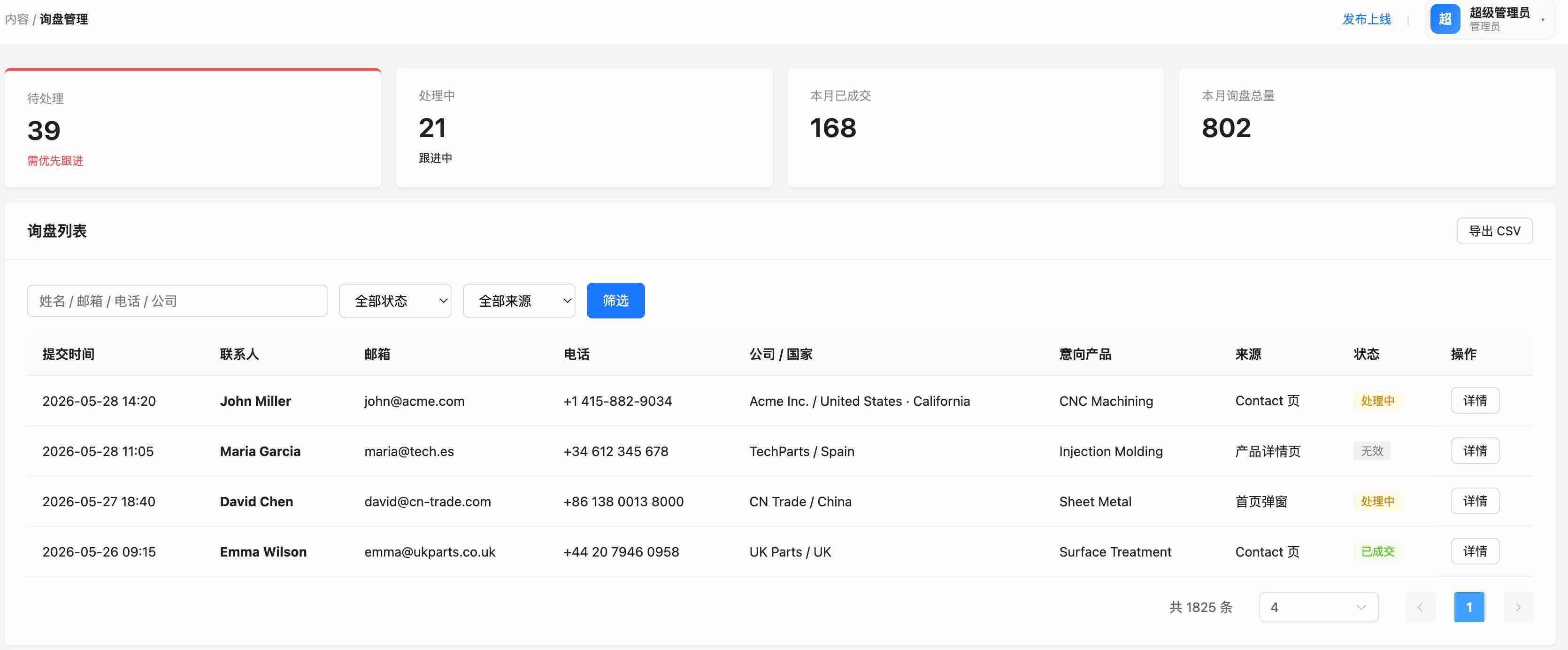The image size is (1568, 650).
Task: Click the Maria Garcia contact name
Action: pos(261,451)
